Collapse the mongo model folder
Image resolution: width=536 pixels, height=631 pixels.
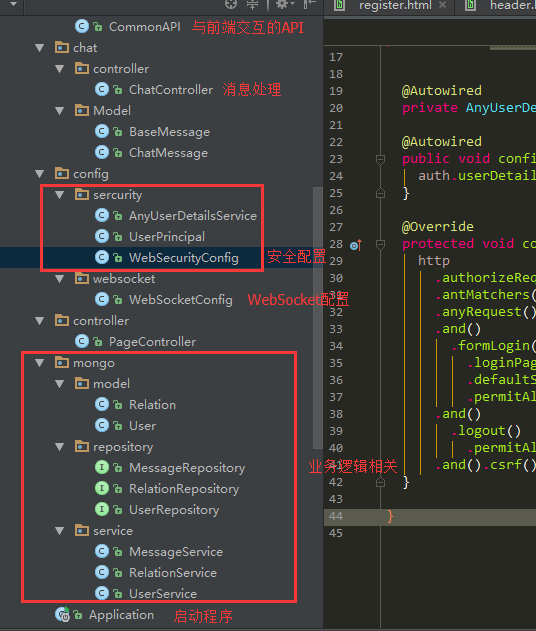[x=60, y=384]
